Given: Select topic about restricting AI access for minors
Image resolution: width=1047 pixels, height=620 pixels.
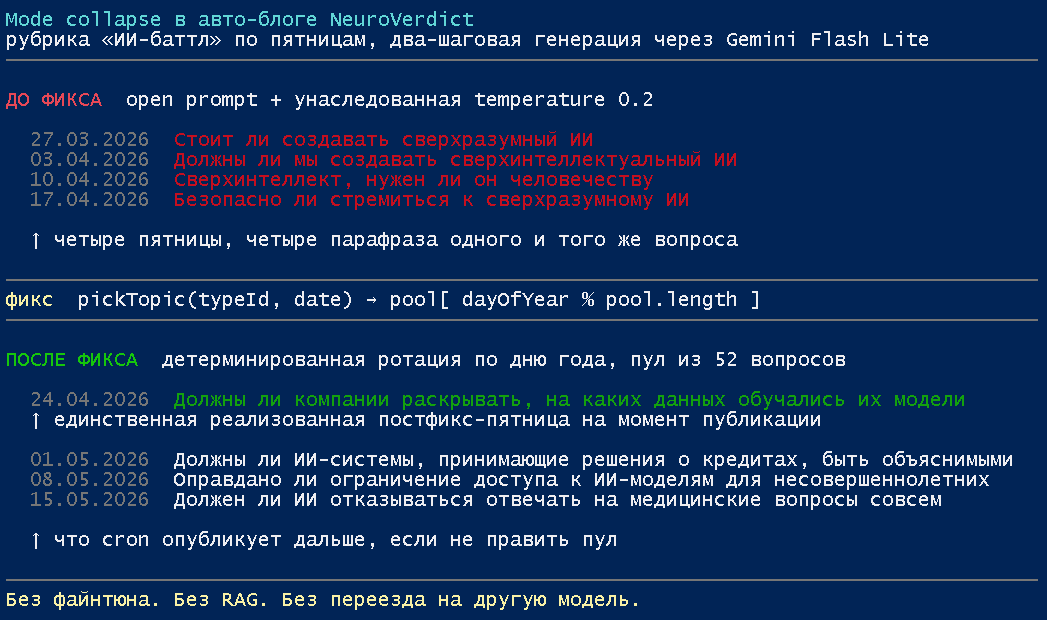Looking at the screenshot, I should point(581,480).
